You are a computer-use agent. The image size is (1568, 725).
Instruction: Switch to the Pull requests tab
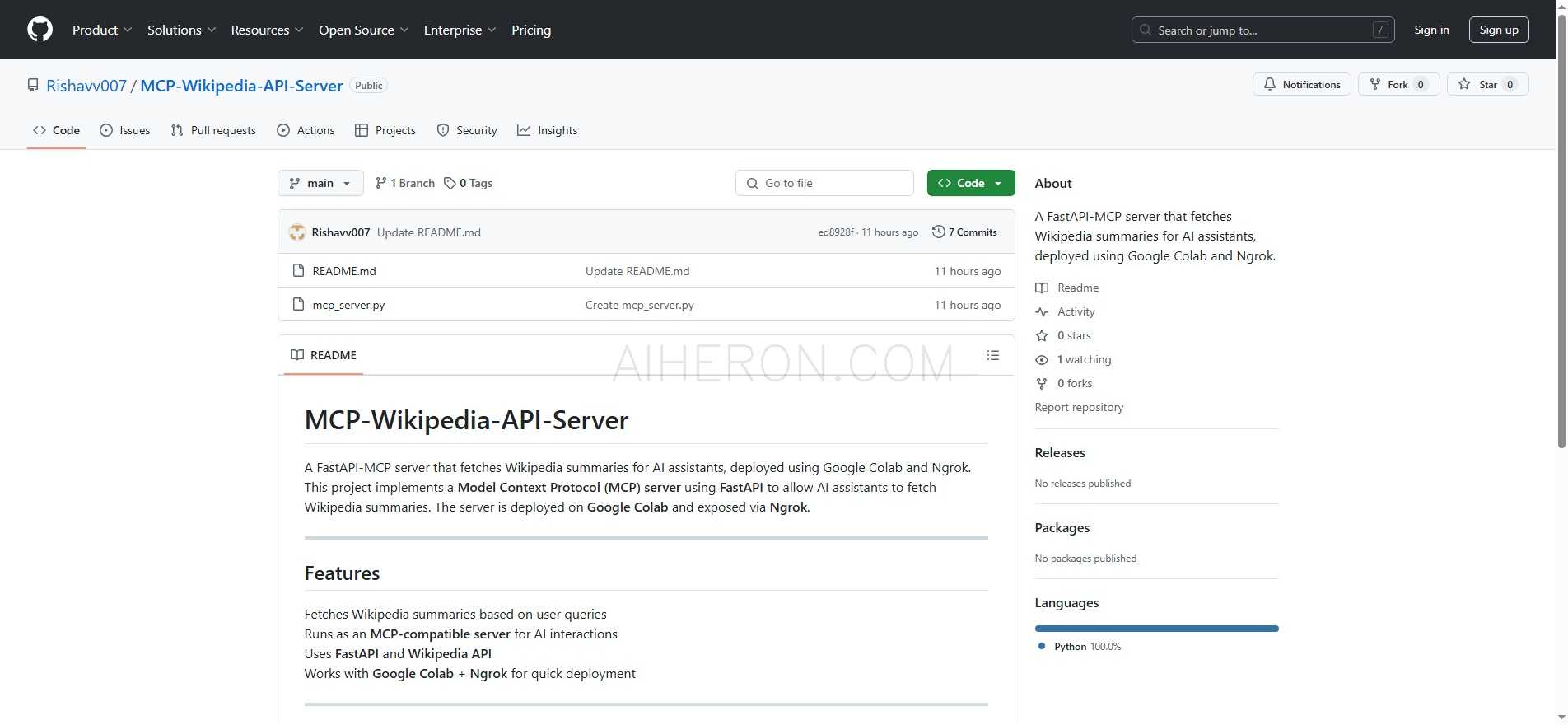(213, 130)
